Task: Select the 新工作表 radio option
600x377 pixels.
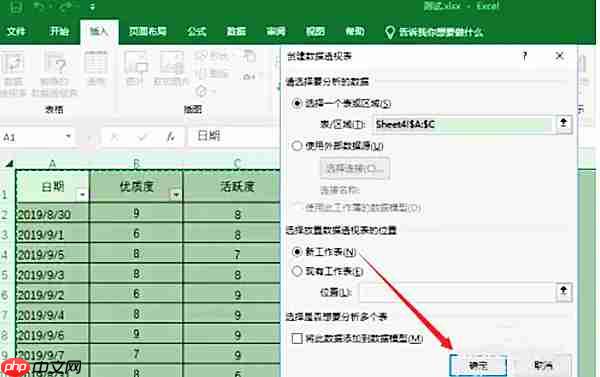Action: 297,252
